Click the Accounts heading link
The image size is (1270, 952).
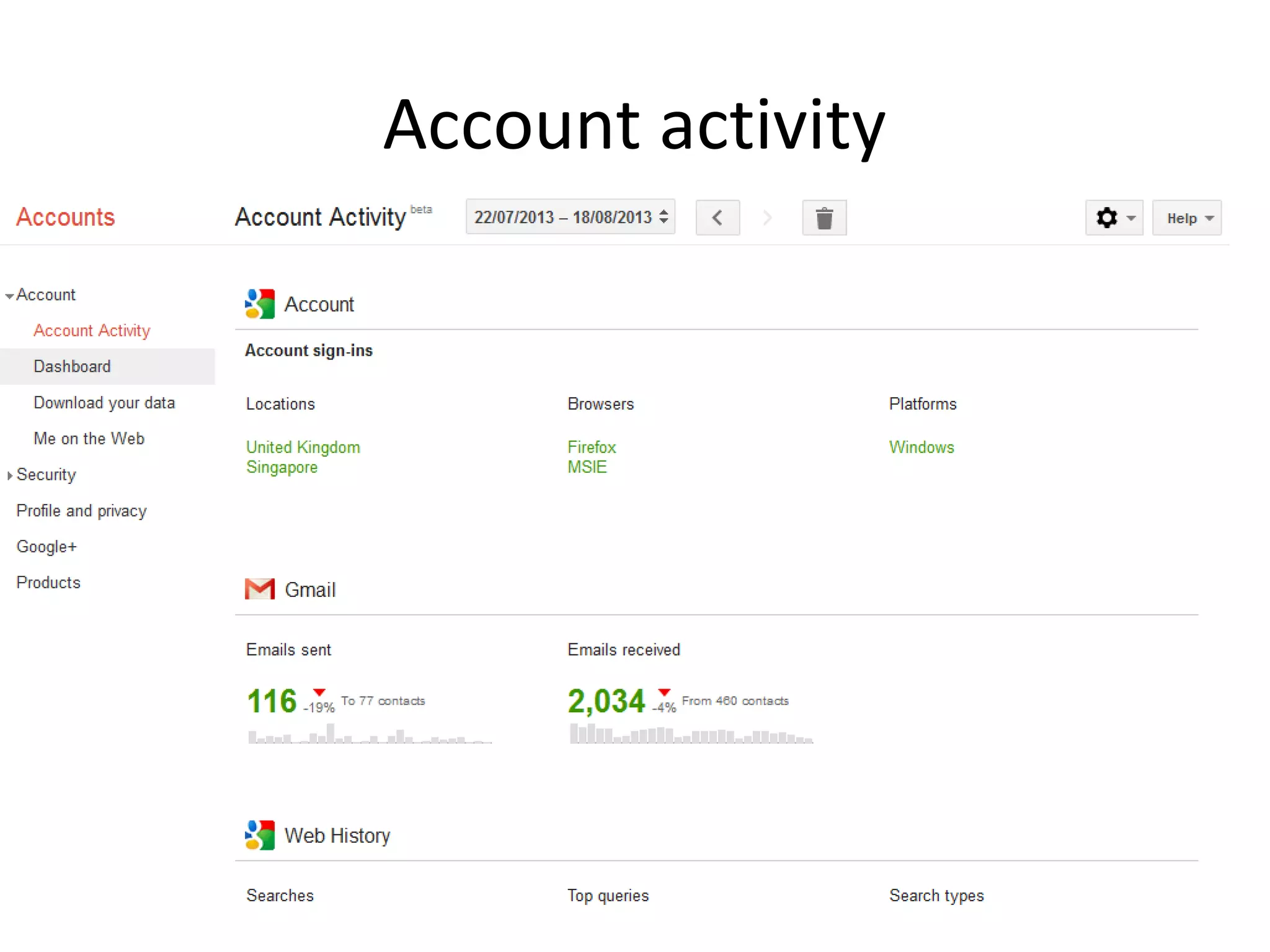pos(66,217)
